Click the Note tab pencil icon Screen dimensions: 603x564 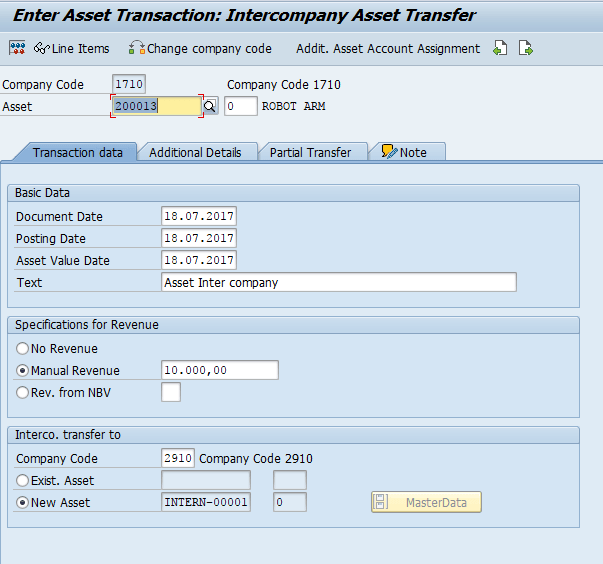pyautogui.click(x=388, y=152)
